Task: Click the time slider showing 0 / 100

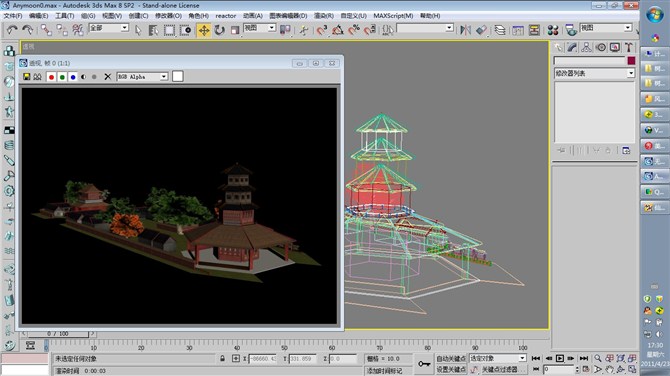Action: [x=58, y=334]
